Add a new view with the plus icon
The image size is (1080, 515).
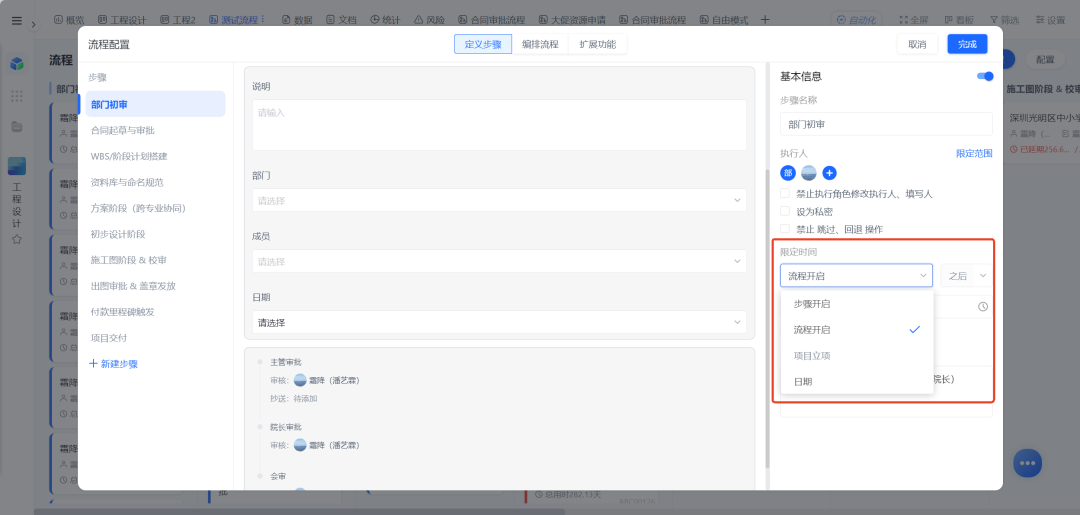(765, 20)
